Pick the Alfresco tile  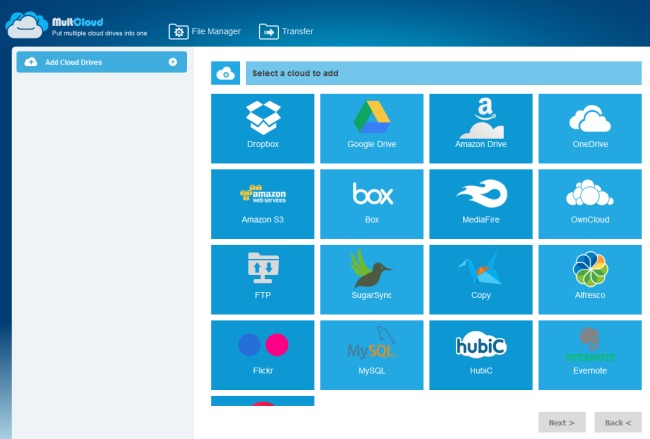[x=590, y=279]
